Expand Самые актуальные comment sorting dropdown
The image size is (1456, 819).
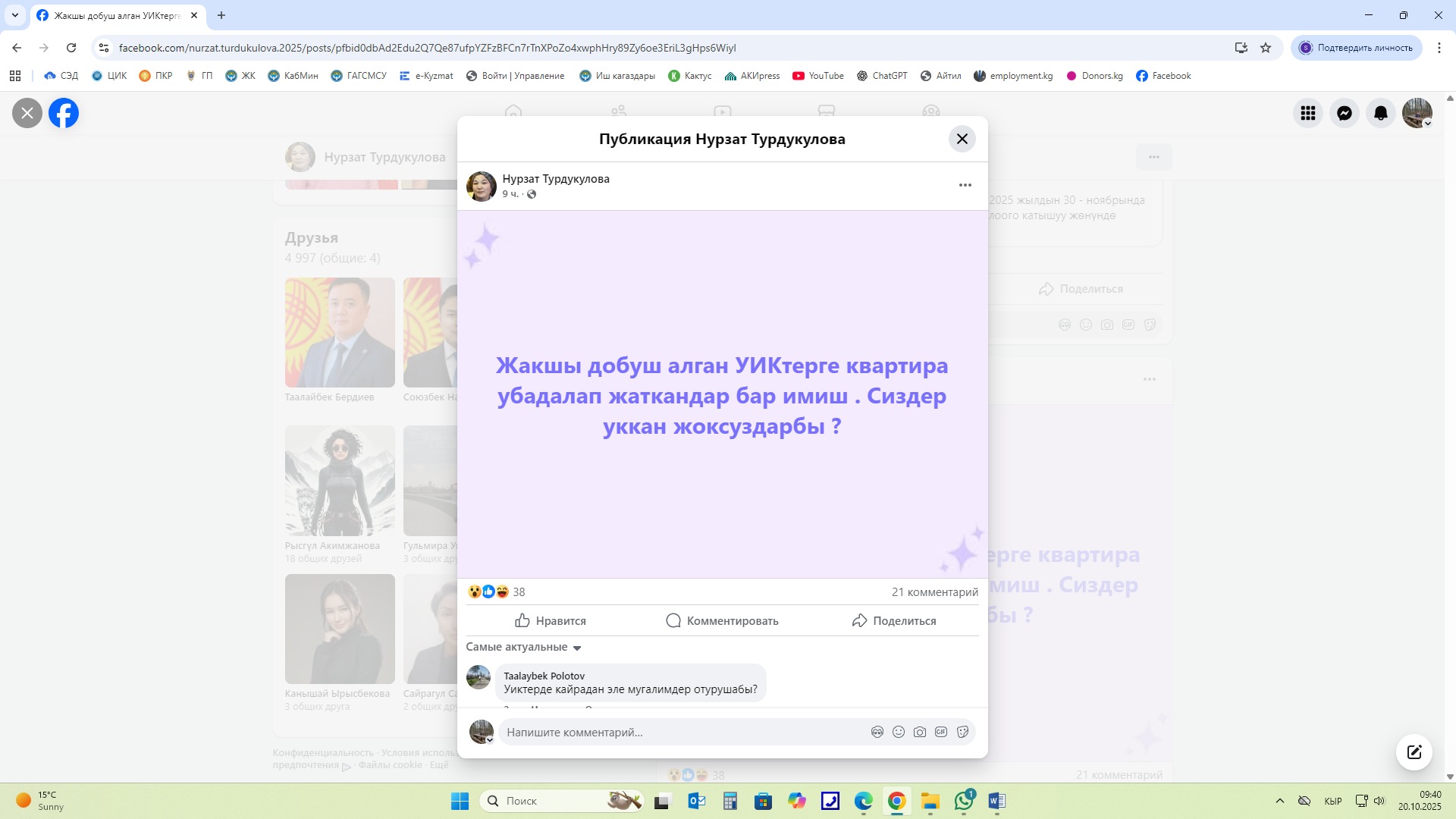(x=523, y=647)
